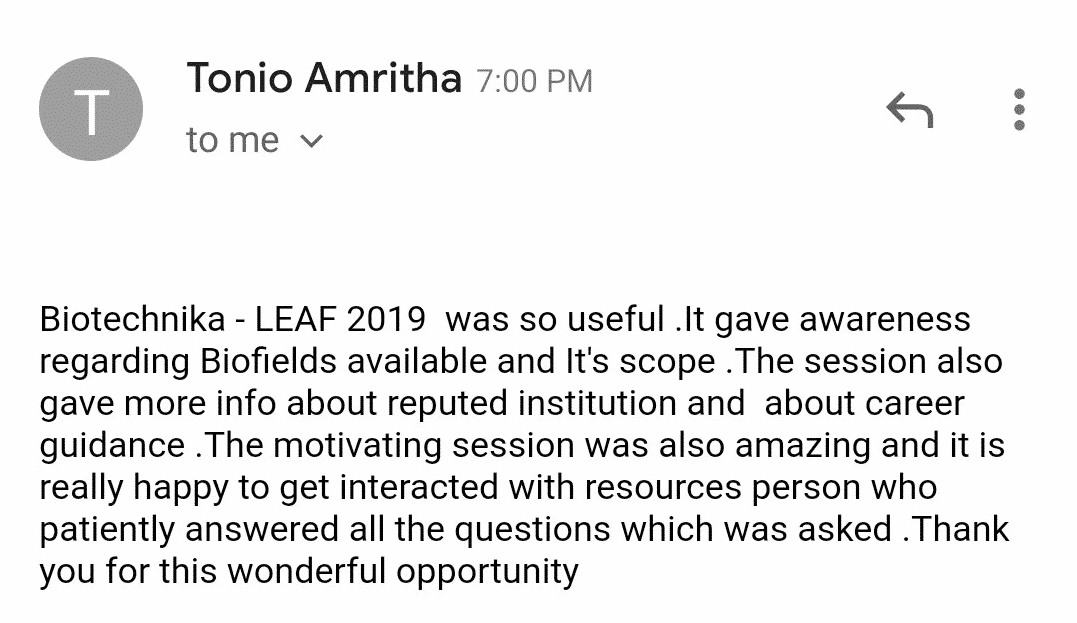This screenshot has height=623, width=1077.
Task: Click 'resources person' in the email text
Action: 722,488
